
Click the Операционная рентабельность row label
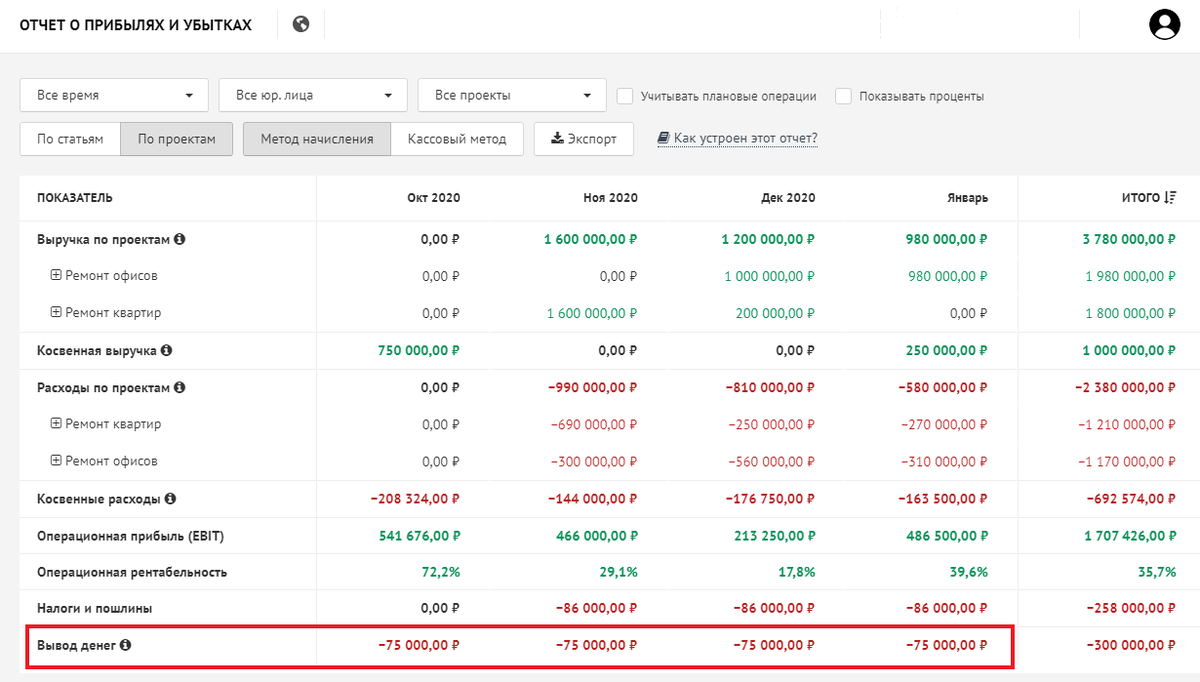pos(132,572)
